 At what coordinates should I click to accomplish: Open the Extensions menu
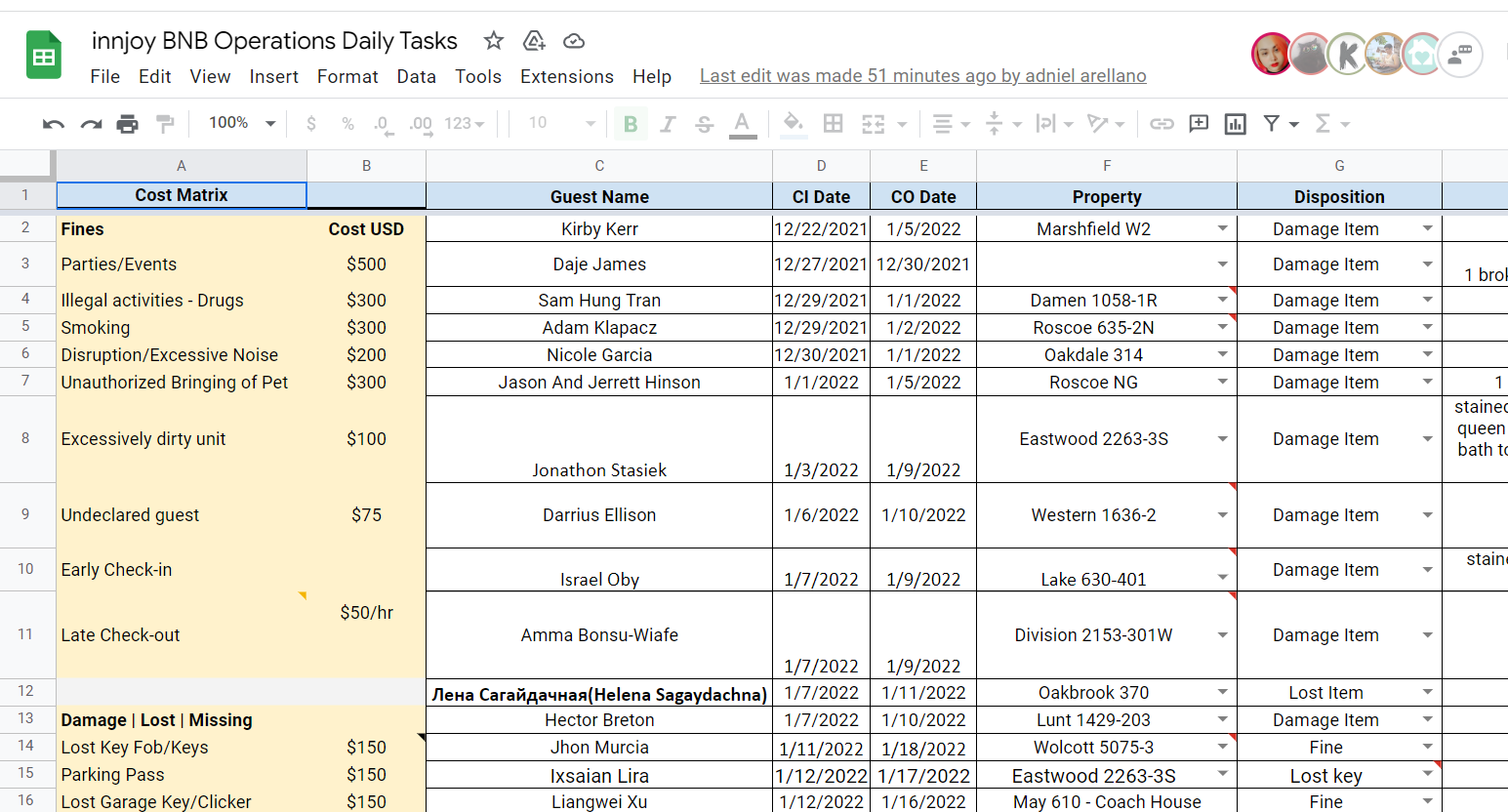[x=567, y=76]
